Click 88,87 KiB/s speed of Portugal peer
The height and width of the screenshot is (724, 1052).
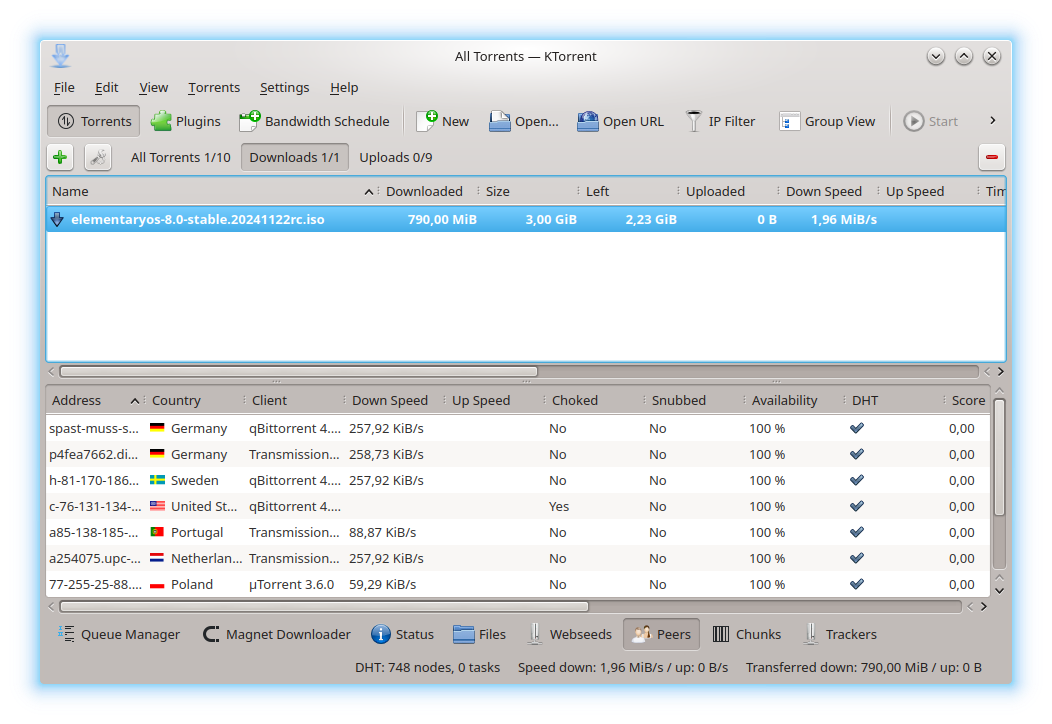[x=382, y=532]
